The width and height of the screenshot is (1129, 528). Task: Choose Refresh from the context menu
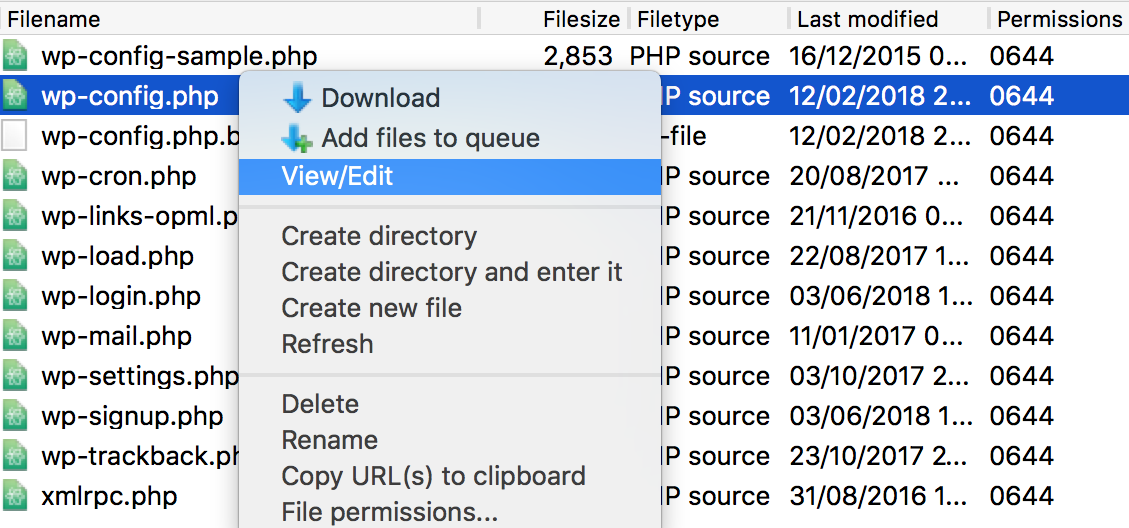450,344
